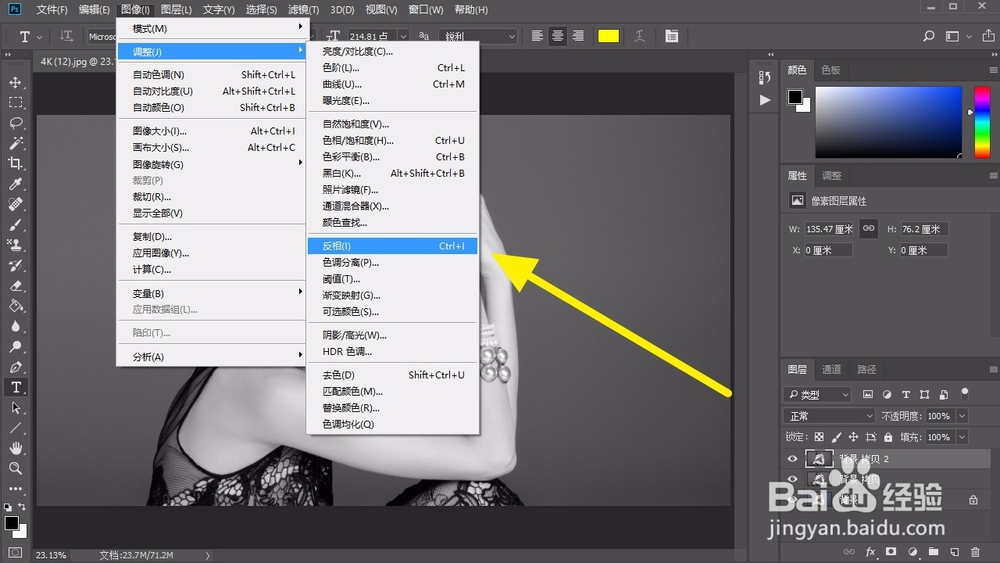Click the foreground color swatch in toolbar
The image size is (1000, 563).
pos(11,523)
